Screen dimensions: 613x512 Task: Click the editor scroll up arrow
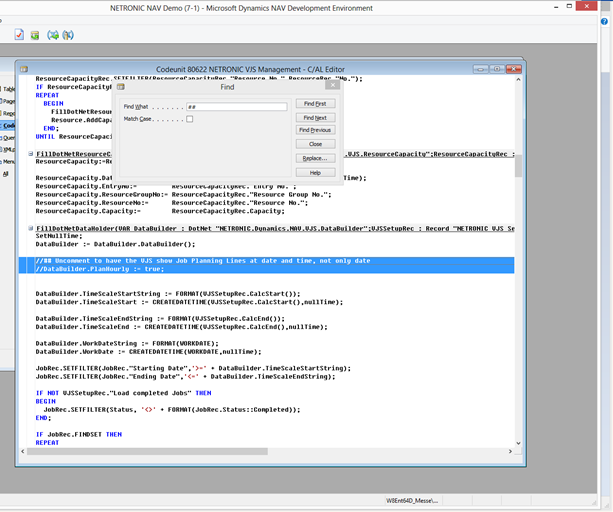point(518,79)
